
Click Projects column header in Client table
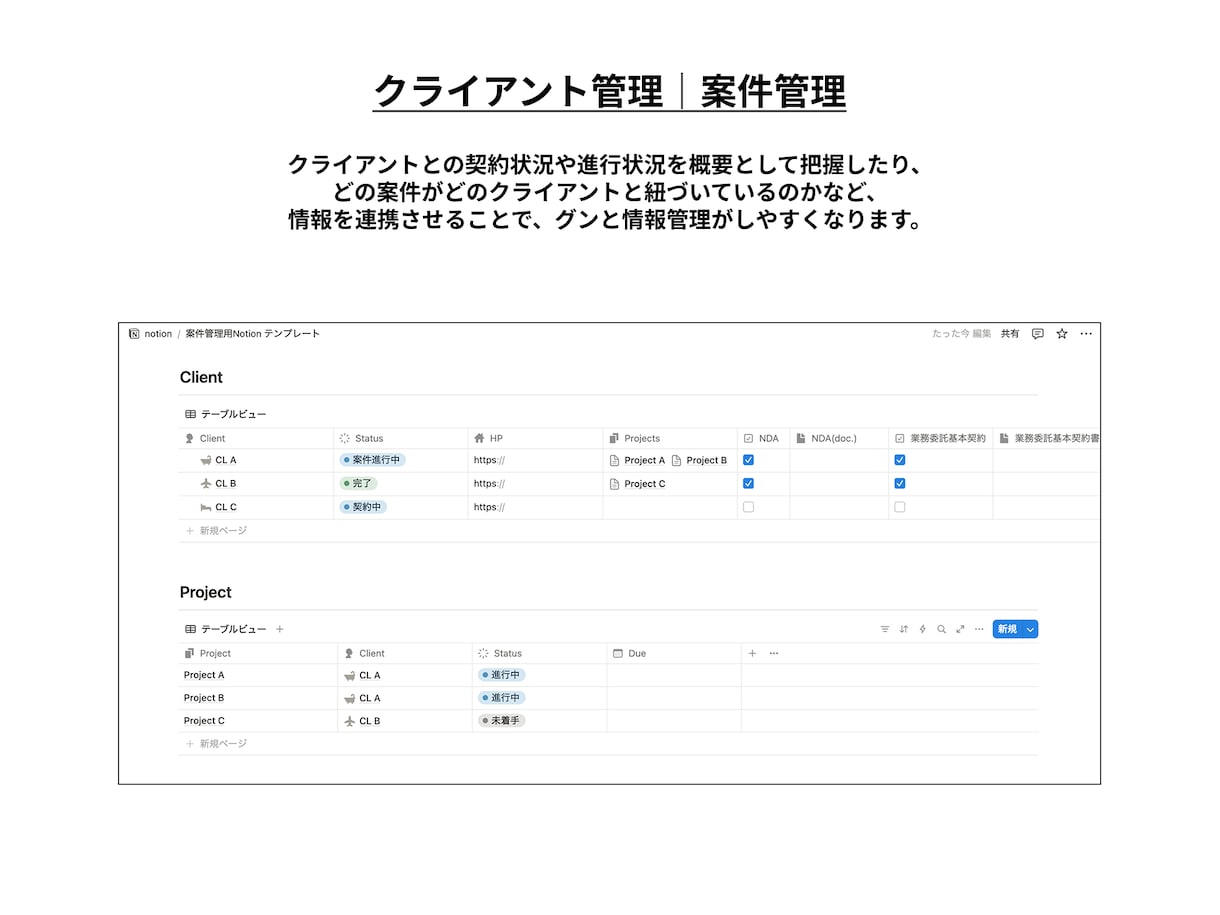669,438
